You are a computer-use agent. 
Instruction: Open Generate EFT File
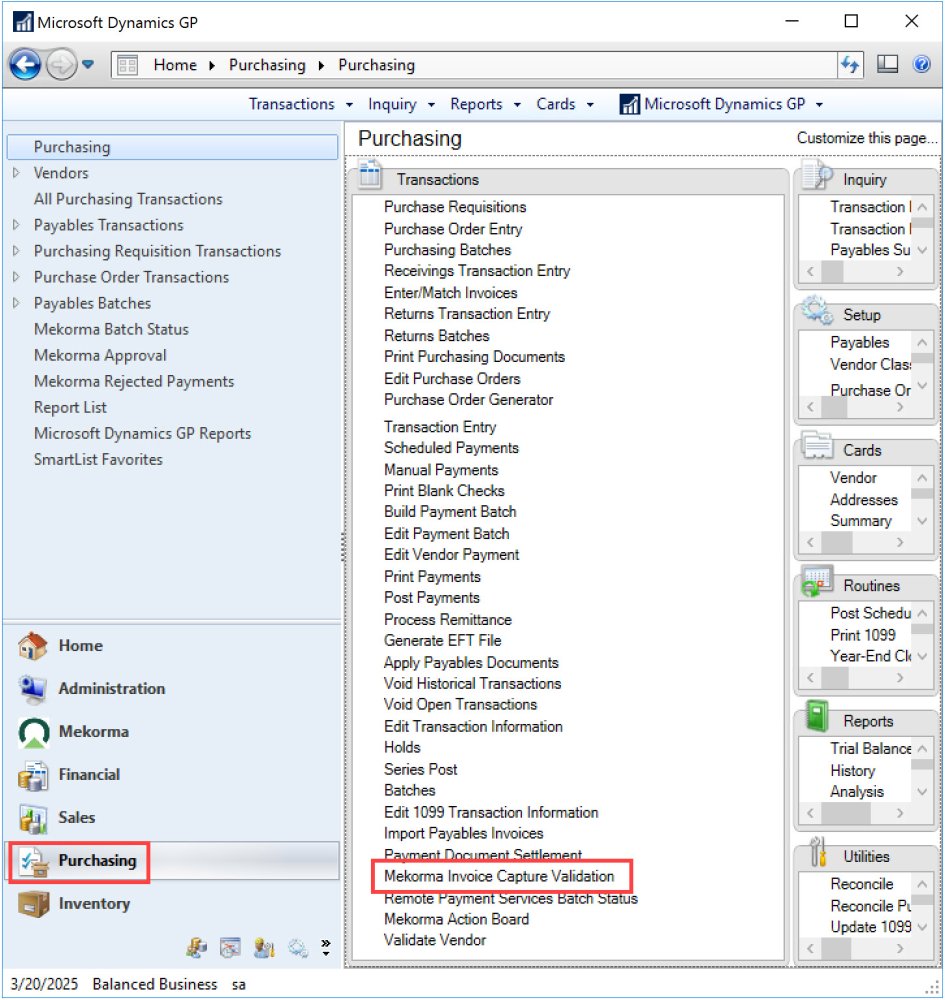pos(442,641)
